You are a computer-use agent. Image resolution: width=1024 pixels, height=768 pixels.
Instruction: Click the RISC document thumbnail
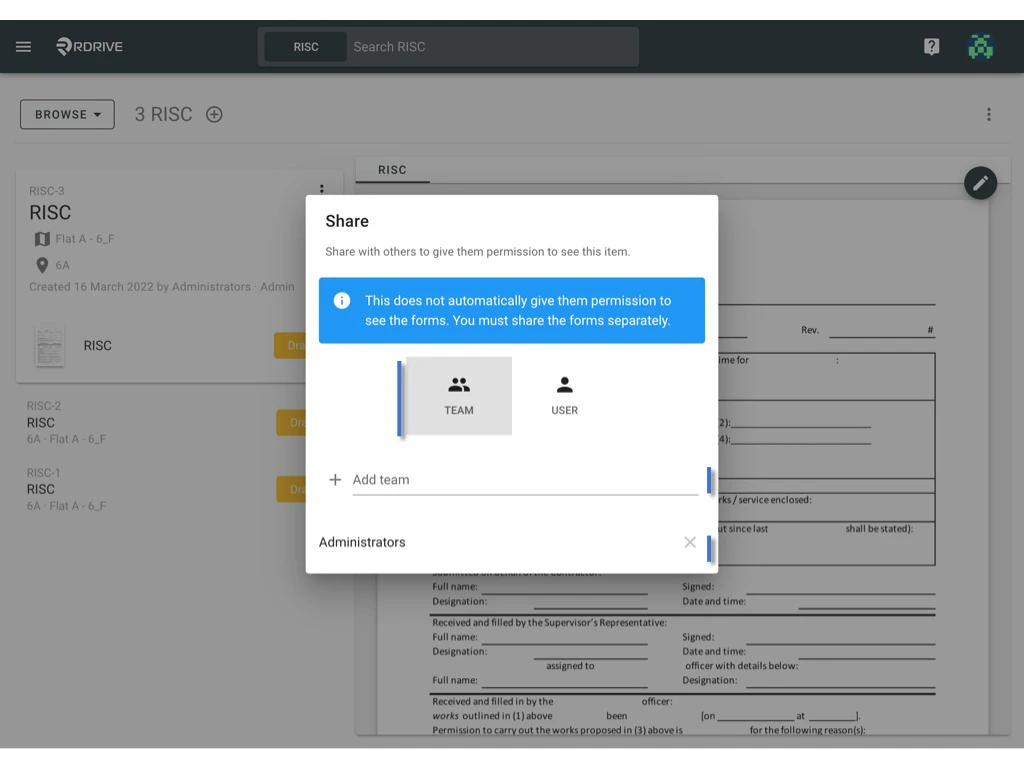pos(49,345)
